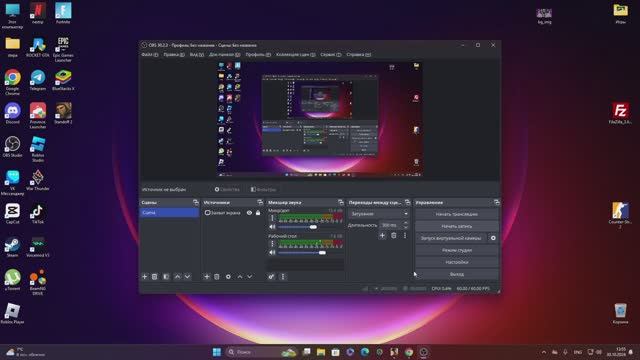Remove the selected source with trash icon
This screenshot has height=360, width=640.
(x=217, y=277)
